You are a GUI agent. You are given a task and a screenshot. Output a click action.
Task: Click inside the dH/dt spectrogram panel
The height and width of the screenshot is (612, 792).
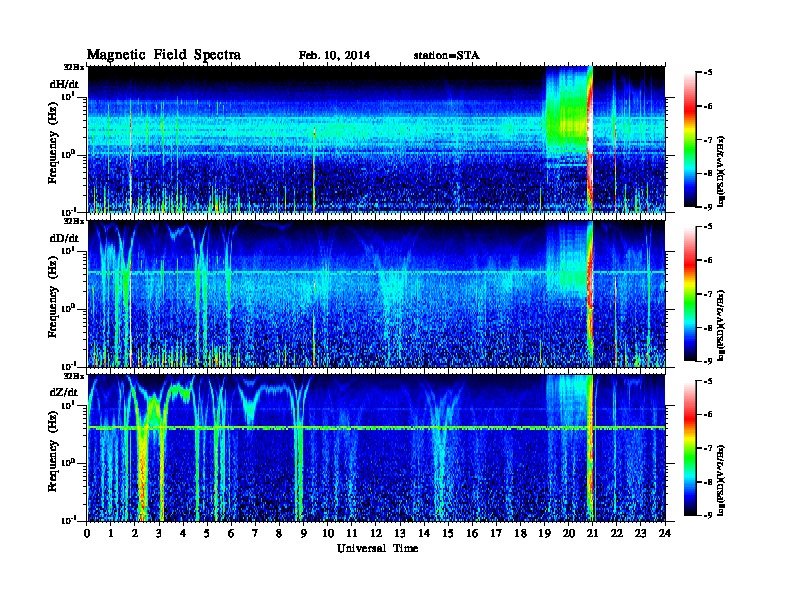(x=376, y=139)
